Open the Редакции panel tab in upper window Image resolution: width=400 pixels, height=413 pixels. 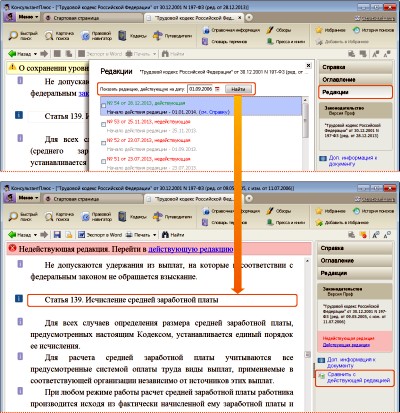[x=355, y=92]
